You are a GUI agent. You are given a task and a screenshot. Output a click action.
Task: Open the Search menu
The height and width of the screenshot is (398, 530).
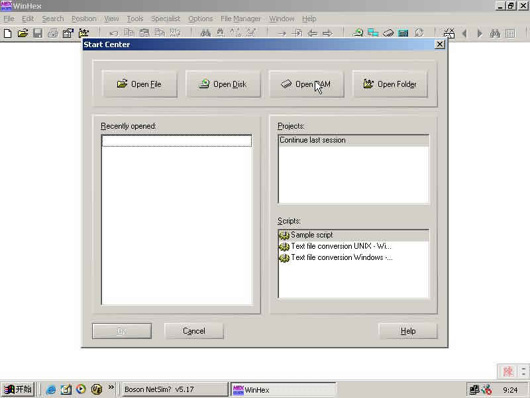click(53, 19)
